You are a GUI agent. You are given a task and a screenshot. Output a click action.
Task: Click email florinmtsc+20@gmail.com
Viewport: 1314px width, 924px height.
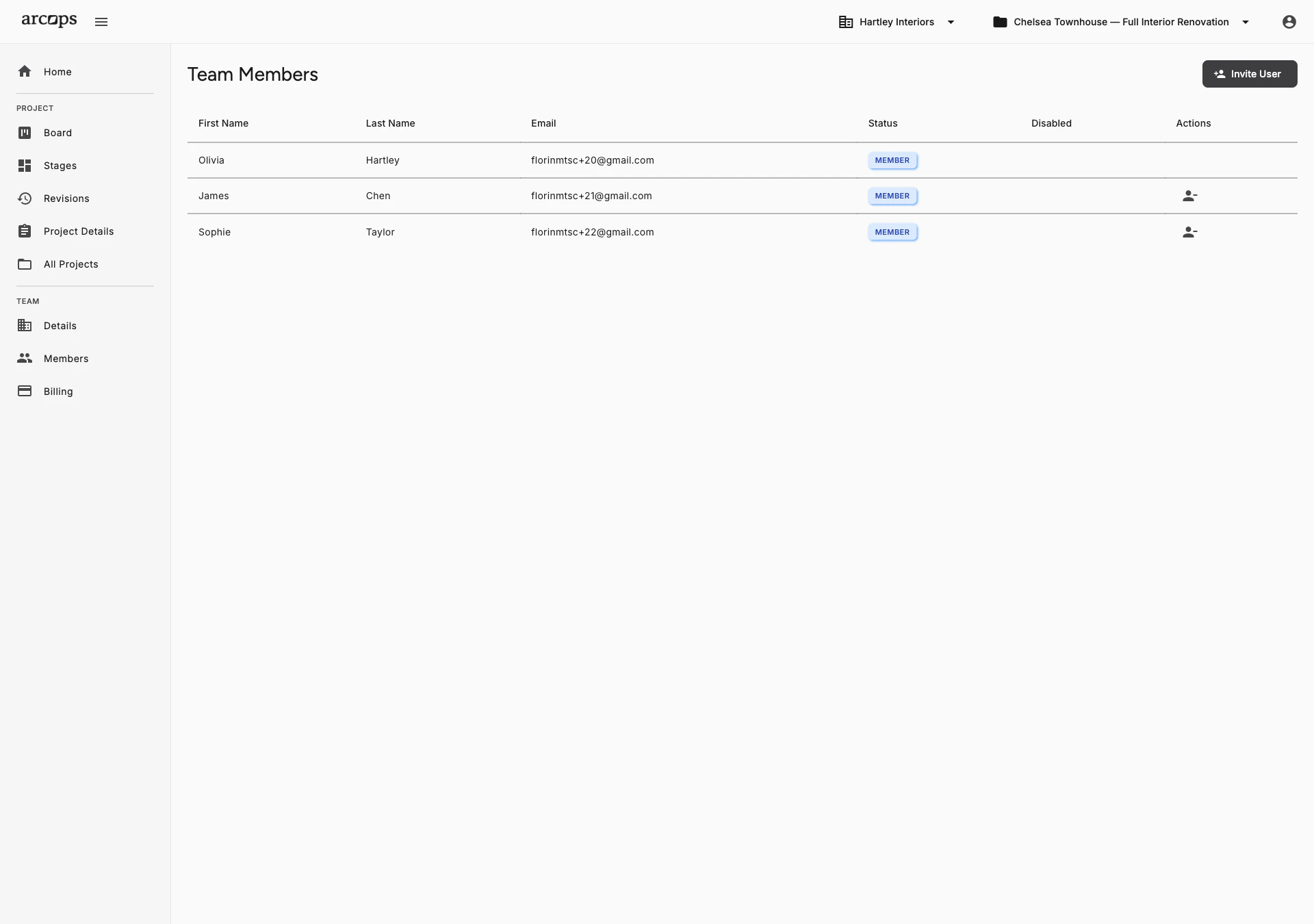click(593, 160)
